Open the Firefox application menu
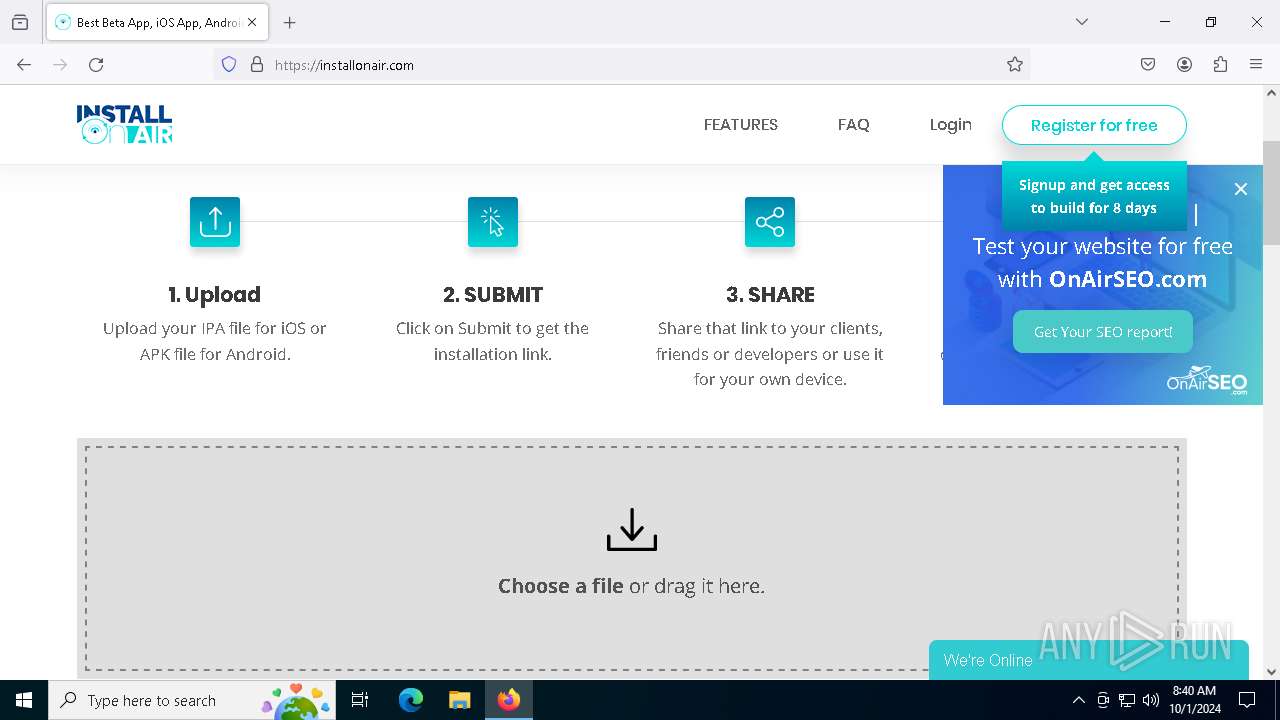This screenshot has width=1280, height=720. (1256, 65)
